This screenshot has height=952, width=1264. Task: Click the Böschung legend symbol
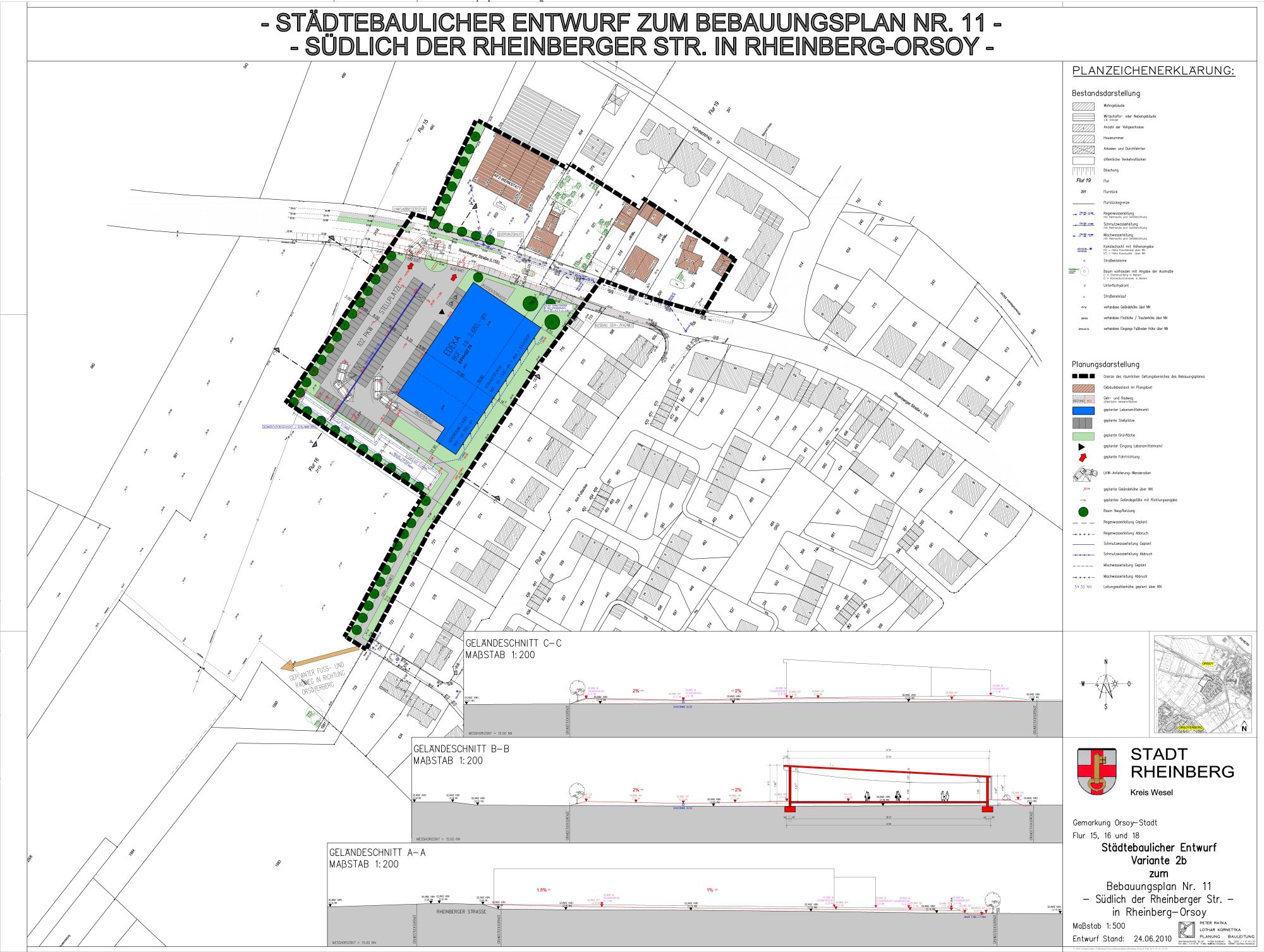pyautogui.click(x=1083, y=171)
